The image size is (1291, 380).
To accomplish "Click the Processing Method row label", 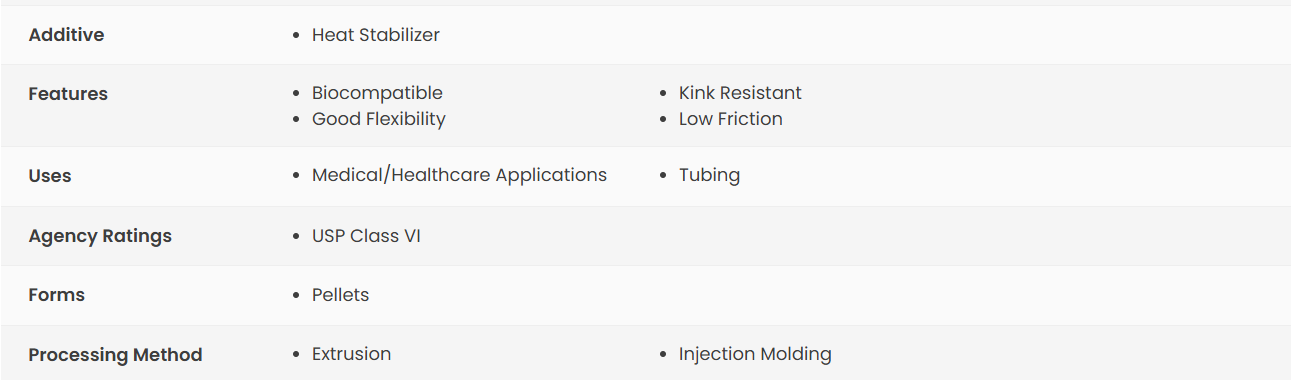I will pos(115,355).
